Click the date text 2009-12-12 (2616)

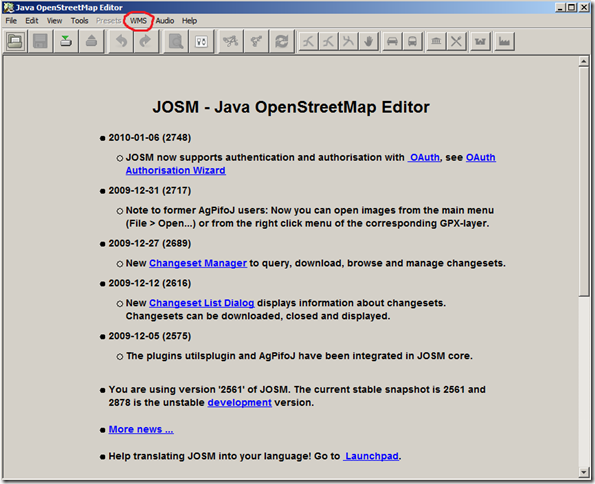(x=150, y=283)
